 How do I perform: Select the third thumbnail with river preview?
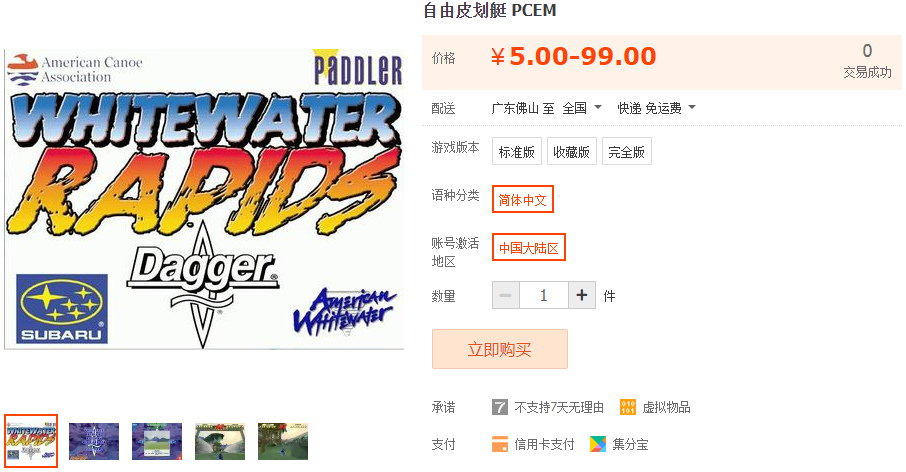click(x=157, y=441)
